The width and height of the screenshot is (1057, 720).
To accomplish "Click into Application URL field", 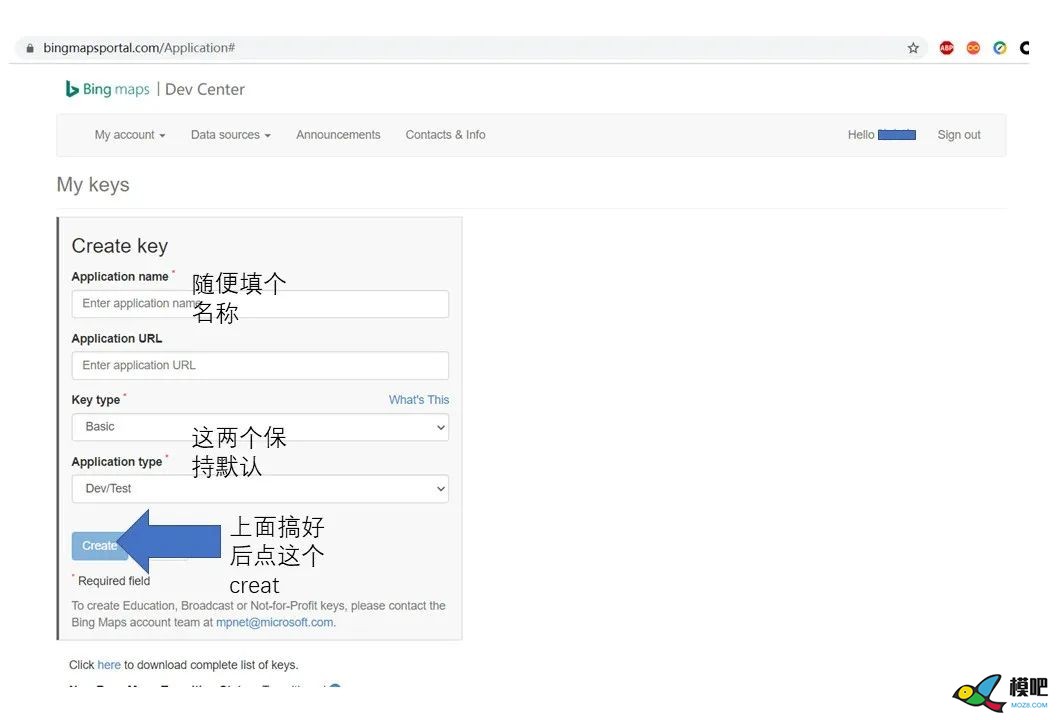I will point(260,365).
